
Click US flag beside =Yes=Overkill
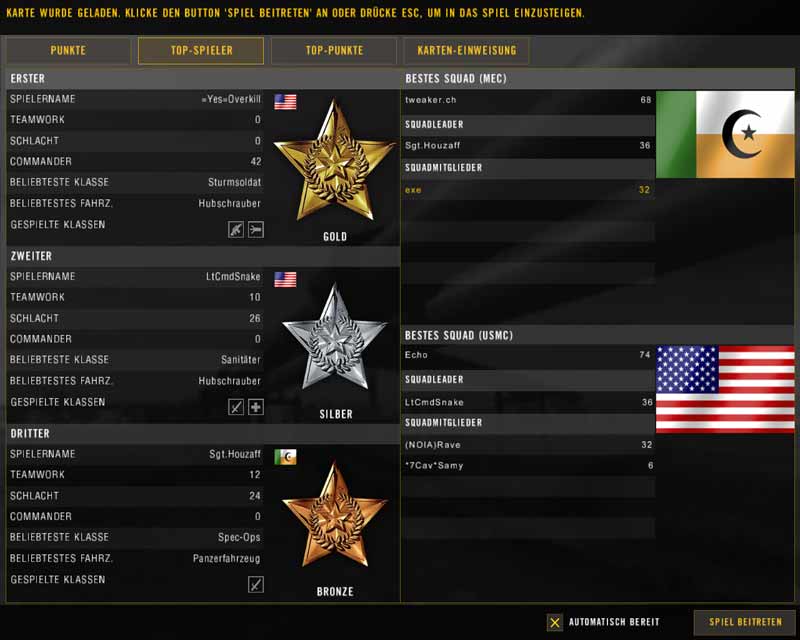pyautogui.click(x=285, y=101)
